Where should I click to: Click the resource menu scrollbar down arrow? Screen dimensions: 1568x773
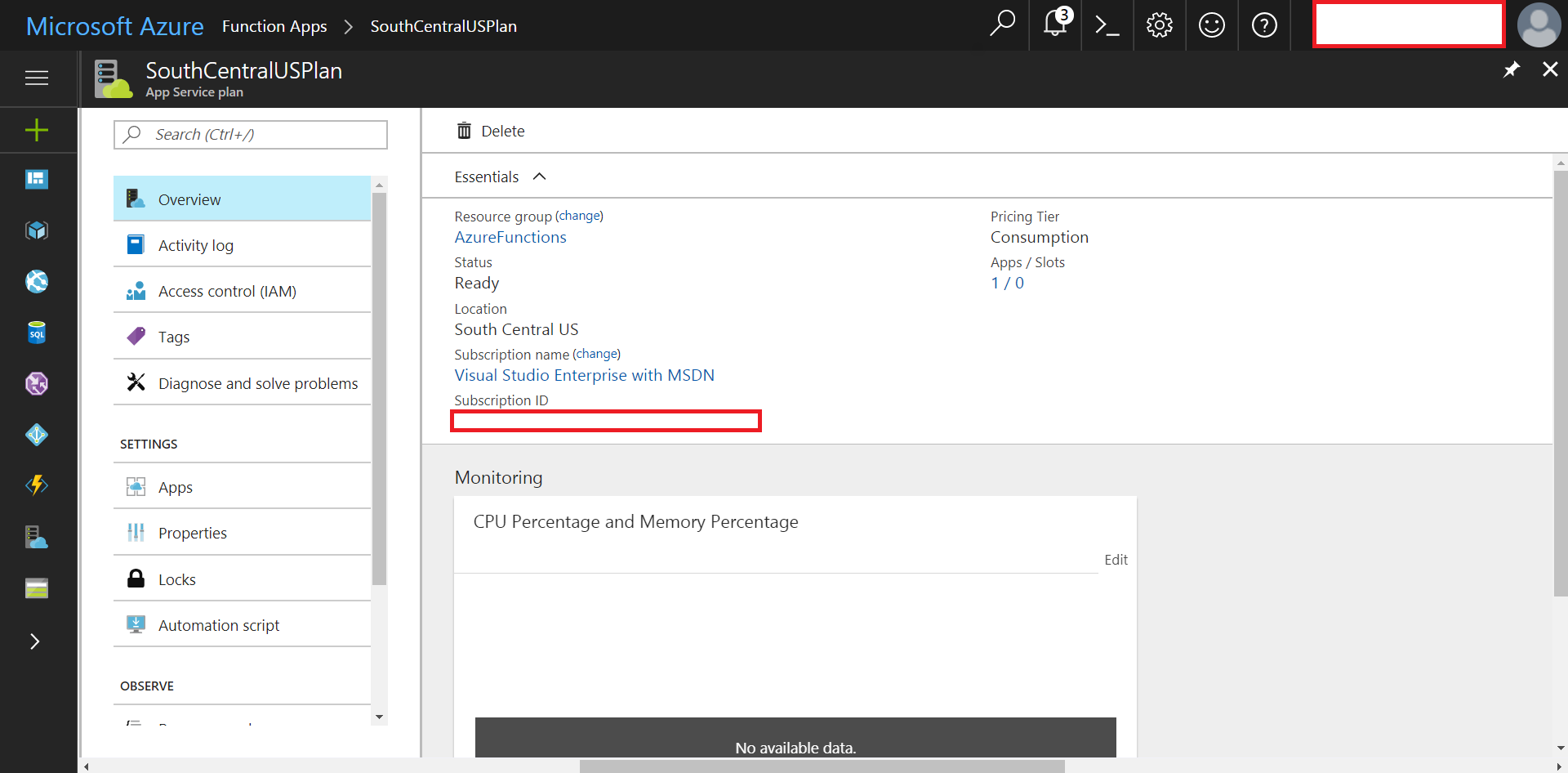click(379, 717)
